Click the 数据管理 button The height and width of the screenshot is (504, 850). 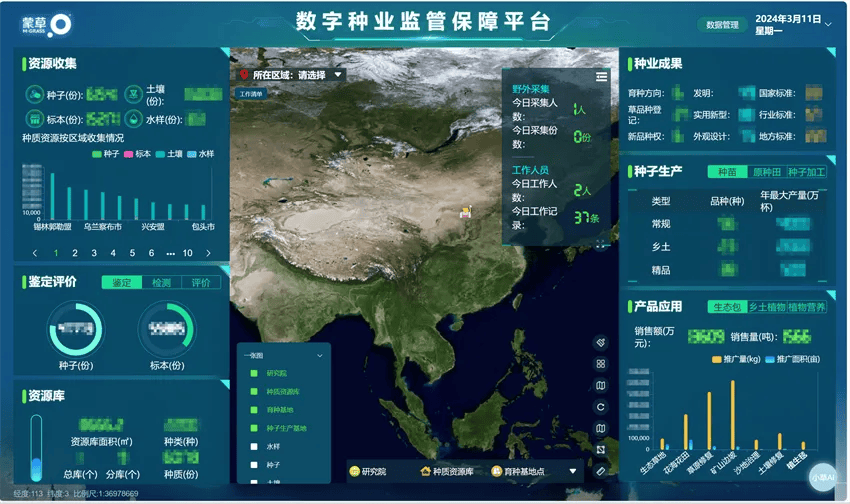click(722, 24)
